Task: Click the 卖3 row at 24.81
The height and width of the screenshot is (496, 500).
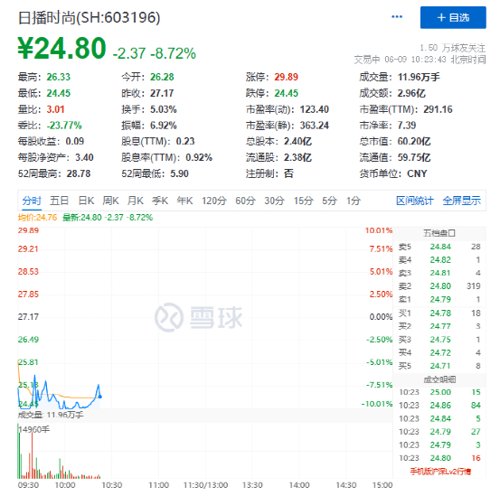Action: [x=439, y=273]
